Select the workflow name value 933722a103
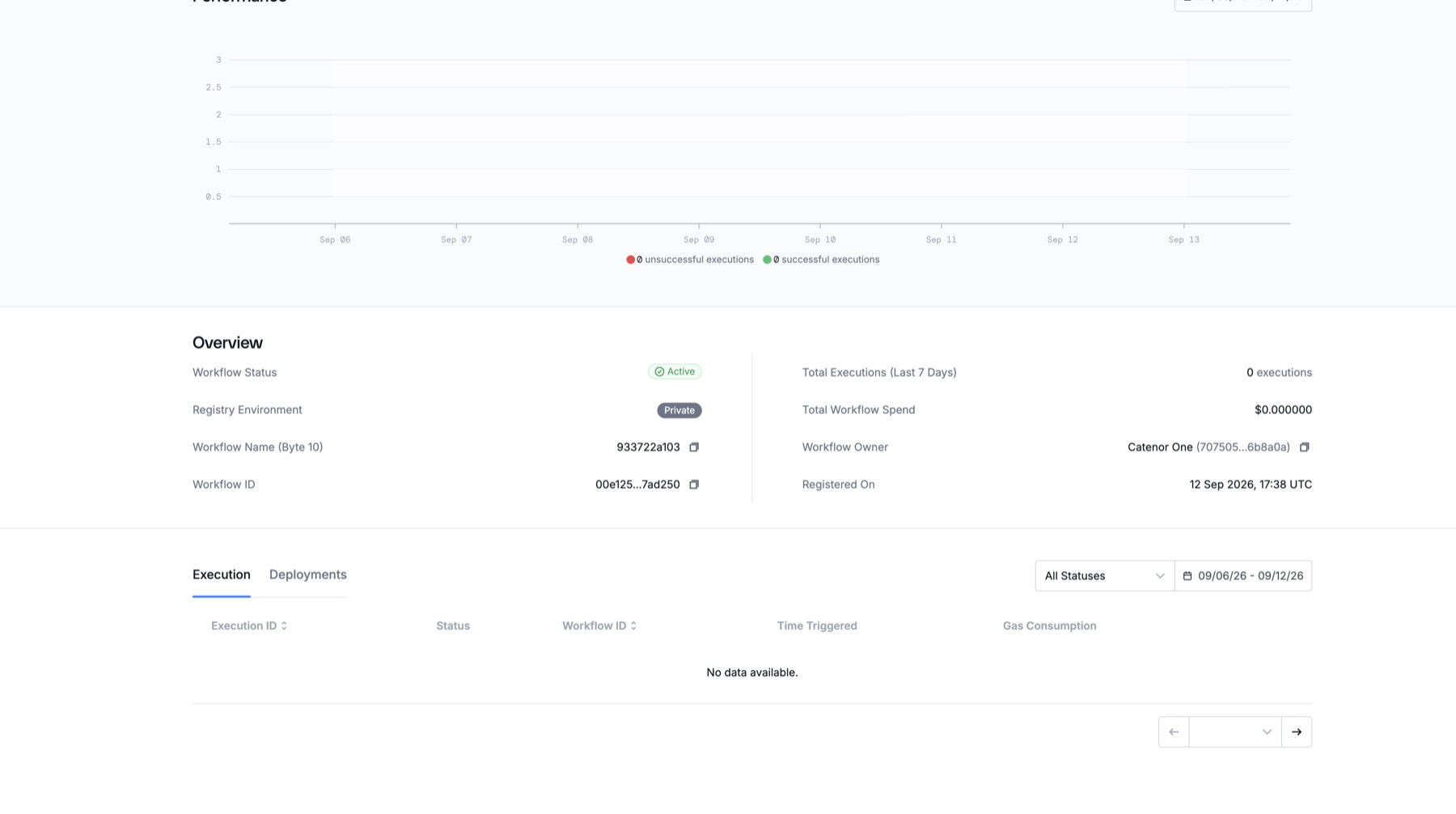 (x=649, y=447)
